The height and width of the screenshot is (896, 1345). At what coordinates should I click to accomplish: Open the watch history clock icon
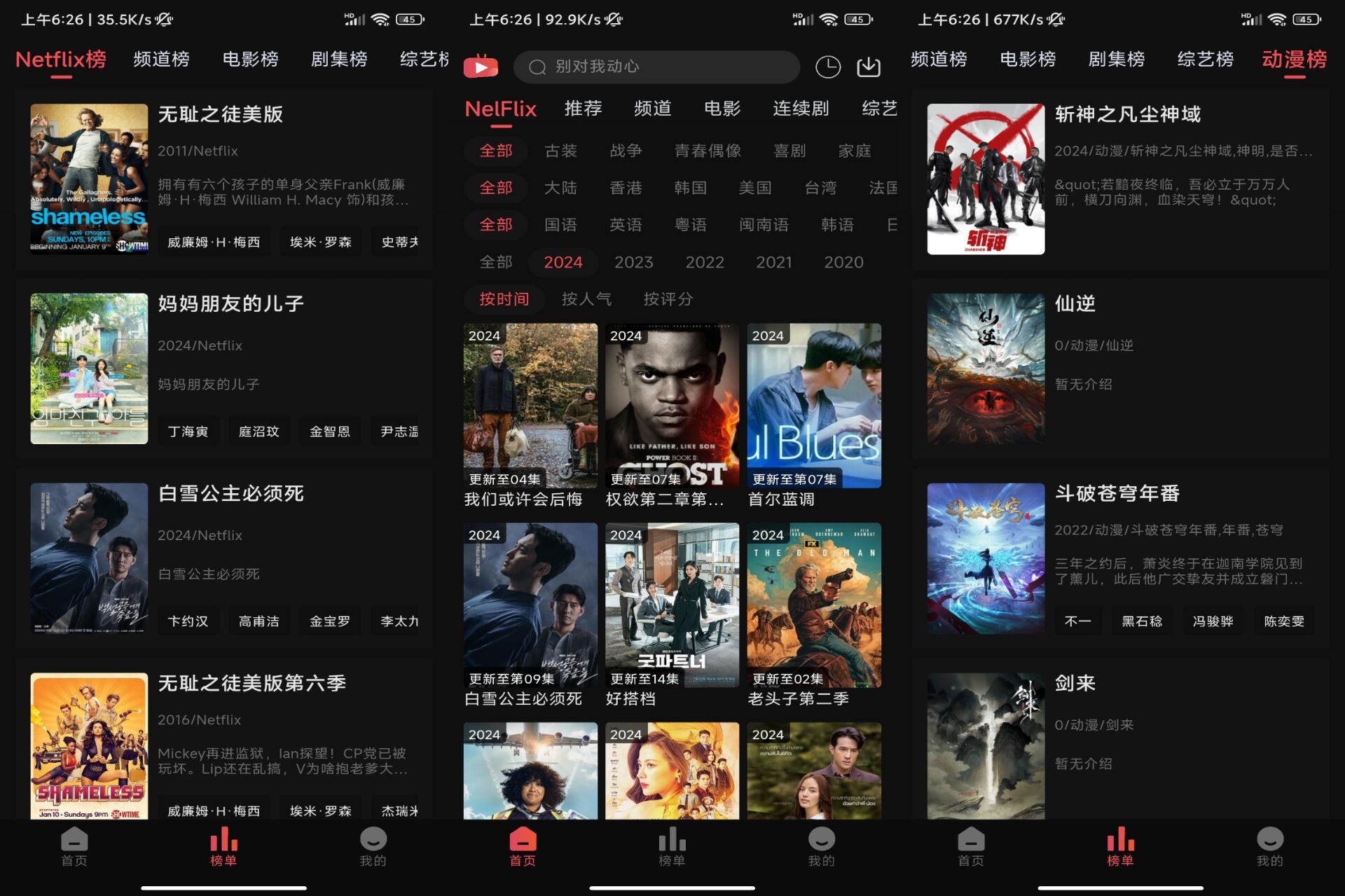pos(828,67)
